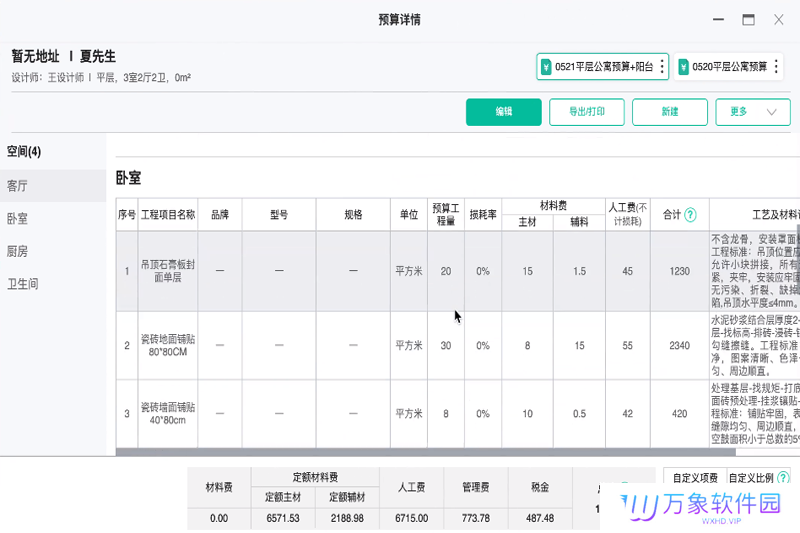Click the 品牌 column header
The image size is (800, 533).
point(220,215)
